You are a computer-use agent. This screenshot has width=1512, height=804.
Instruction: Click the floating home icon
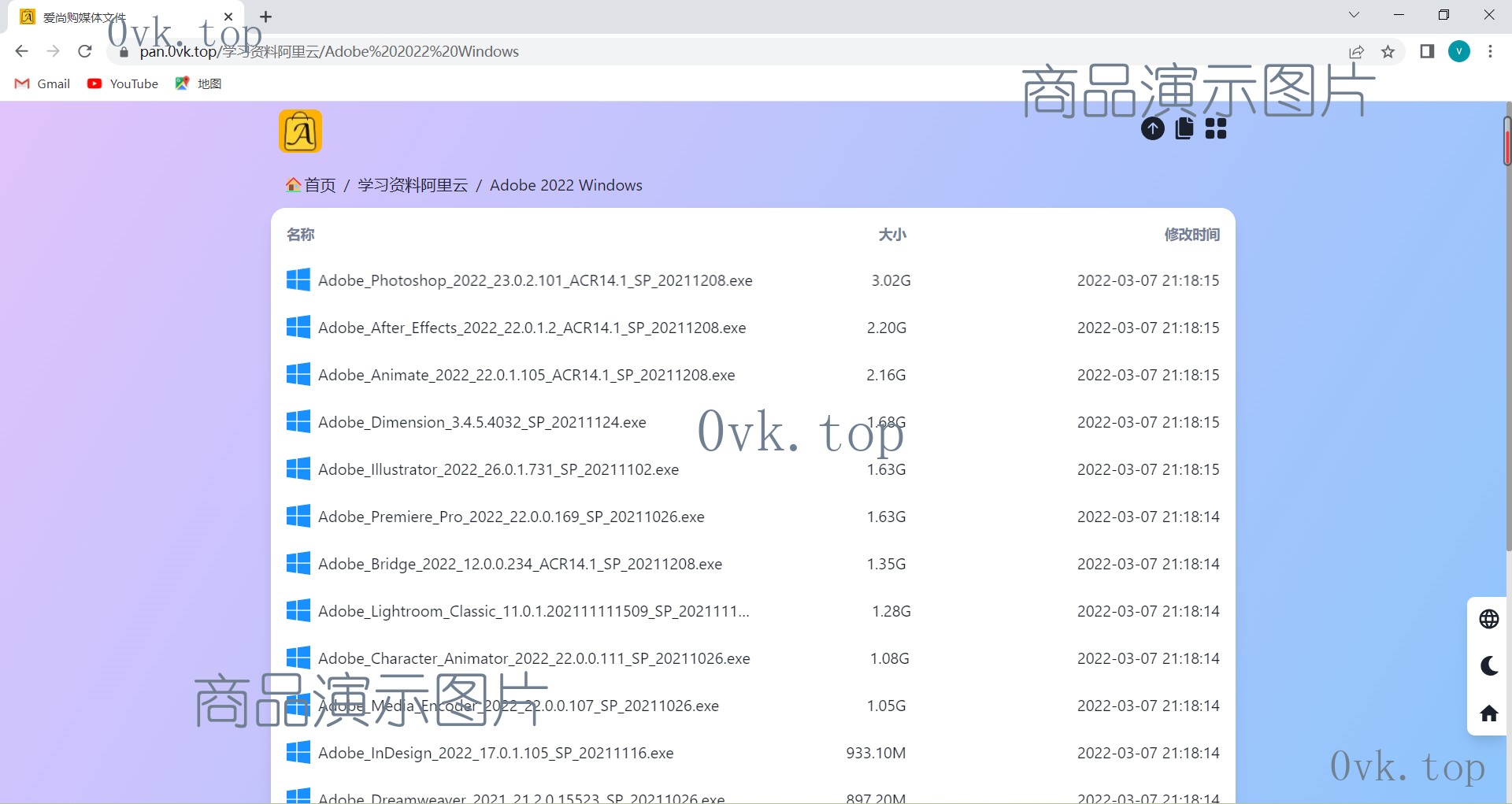coord(1489,713)
